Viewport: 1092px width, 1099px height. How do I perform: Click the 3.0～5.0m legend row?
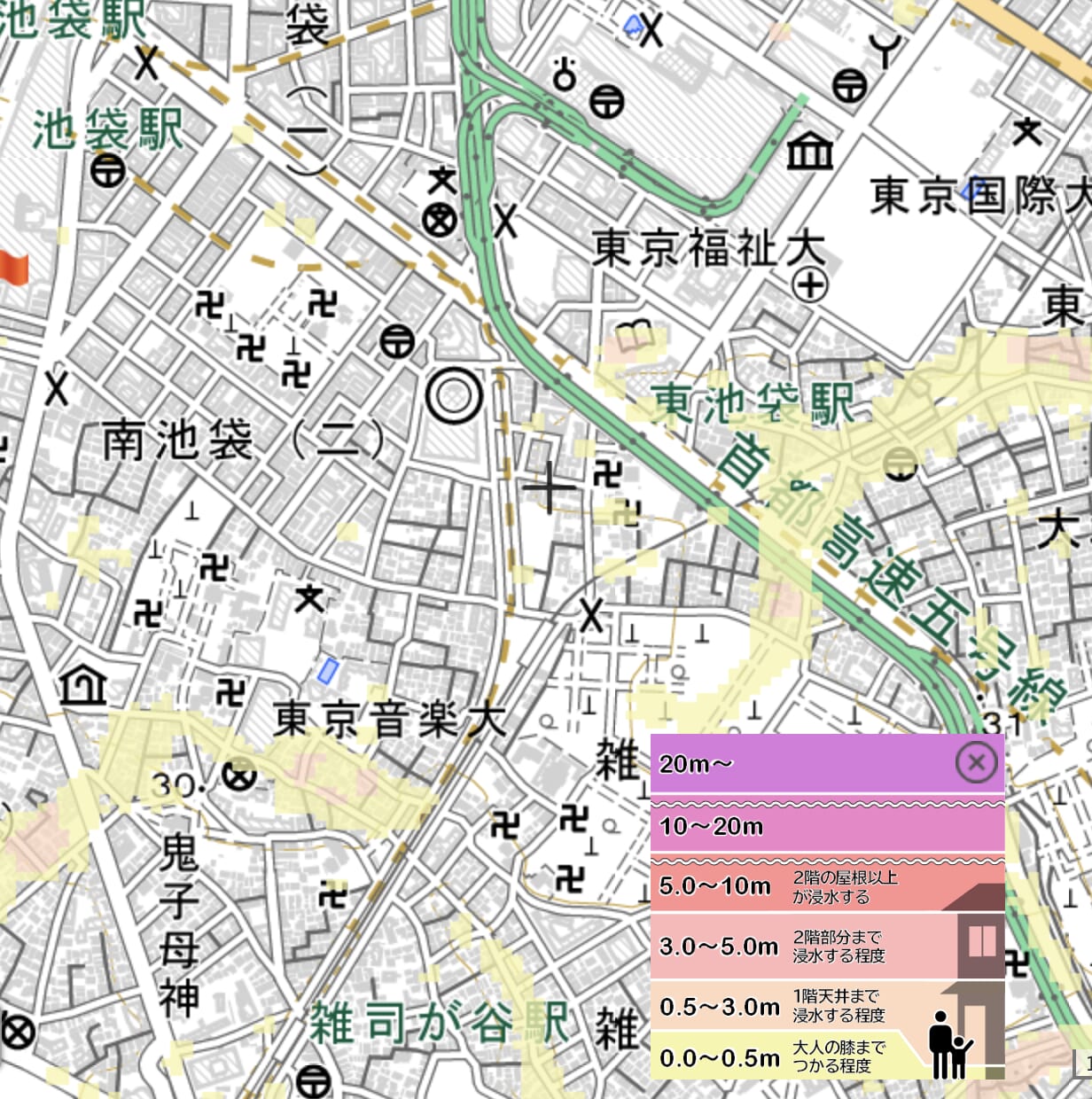click(798, 947)
